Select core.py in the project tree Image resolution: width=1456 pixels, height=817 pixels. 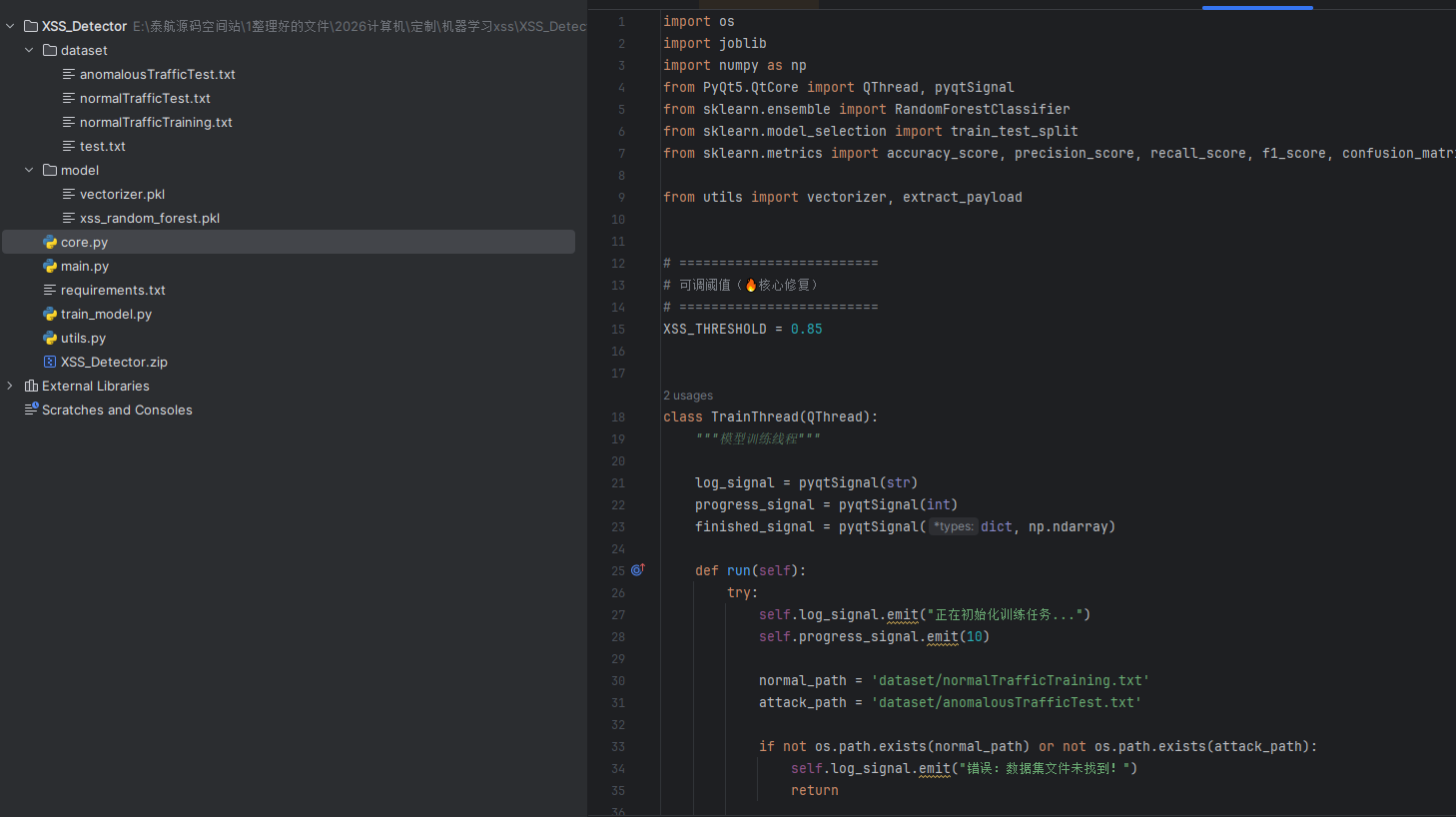84,242
